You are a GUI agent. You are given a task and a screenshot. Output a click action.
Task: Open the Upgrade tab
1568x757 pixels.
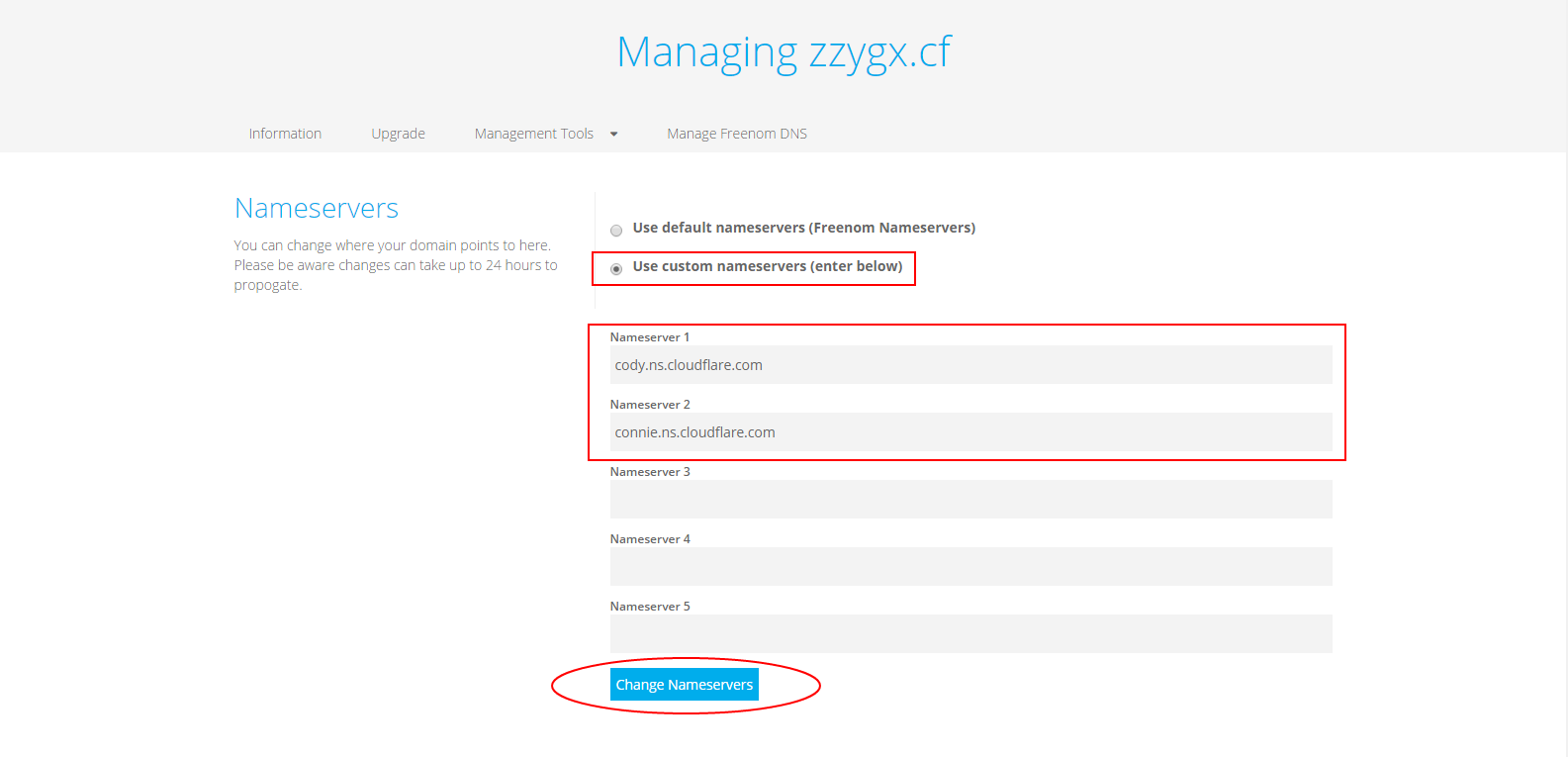tap(398, 134)
